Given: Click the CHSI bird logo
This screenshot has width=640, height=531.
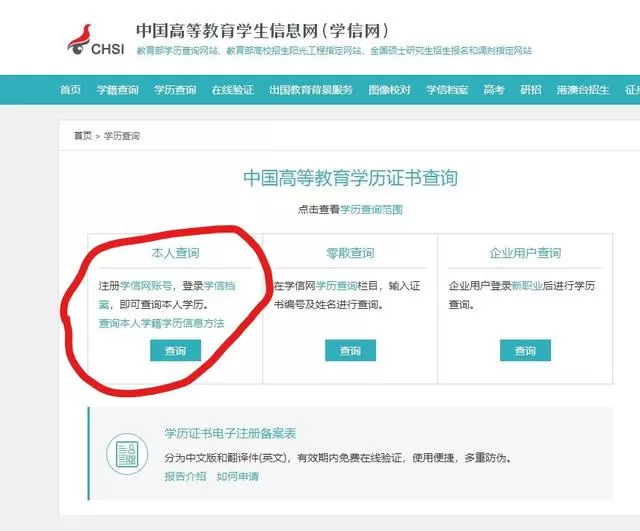Looking at the screenshot, I should [96, 40].
